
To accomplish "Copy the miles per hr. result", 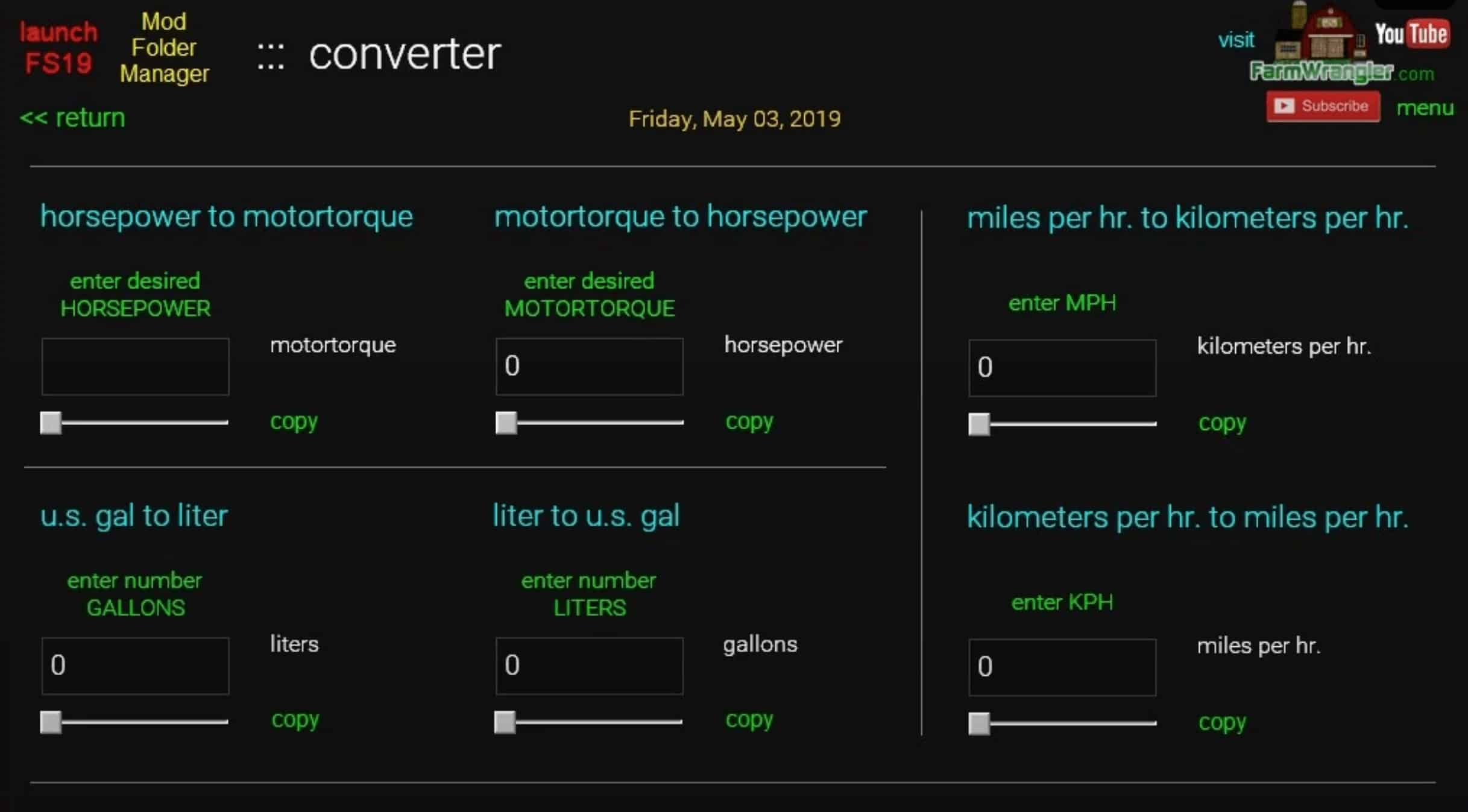I will click(1222, 722).
